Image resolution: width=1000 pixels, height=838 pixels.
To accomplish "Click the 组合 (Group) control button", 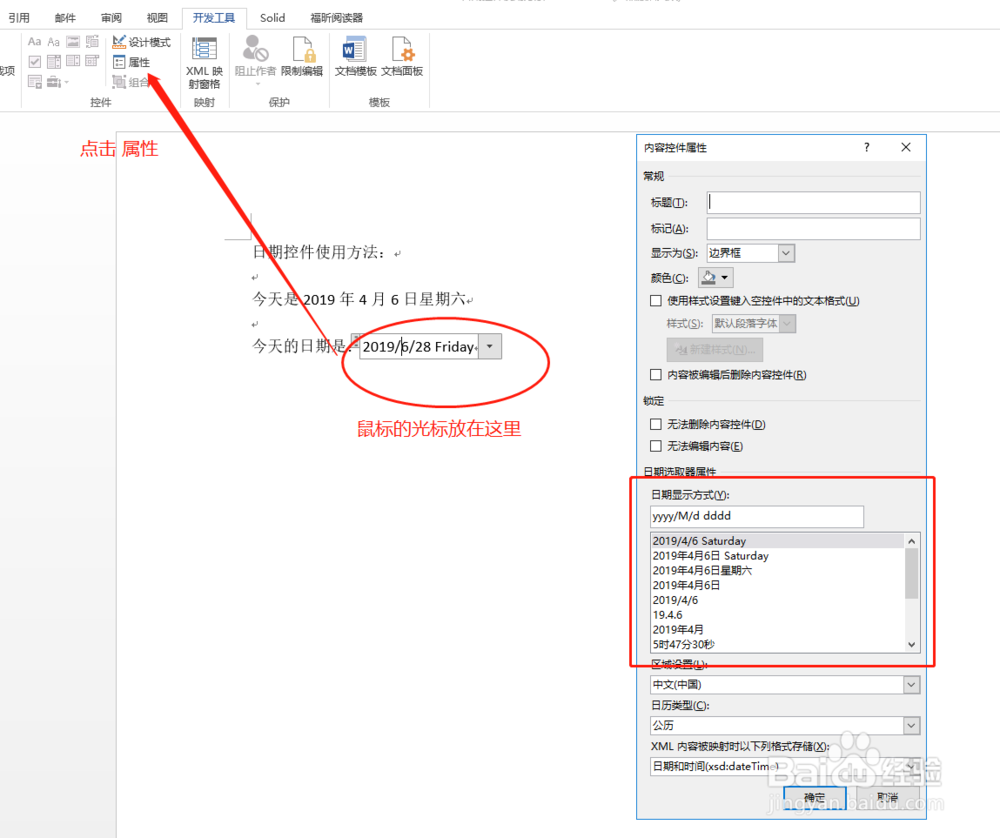I will (x=130, y=82).
